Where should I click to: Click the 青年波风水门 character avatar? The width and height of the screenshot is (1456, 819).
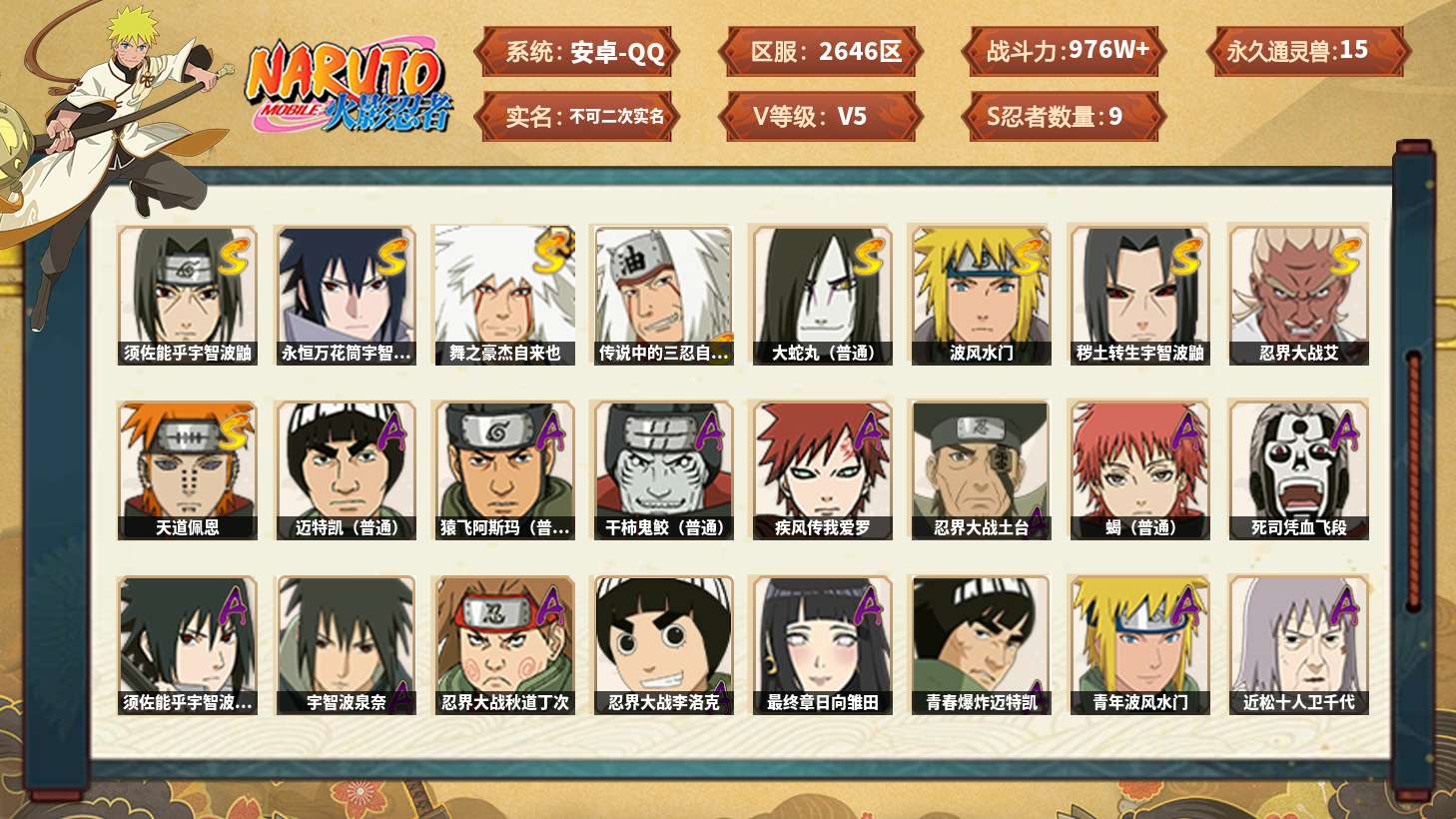tap(1139, 645)
